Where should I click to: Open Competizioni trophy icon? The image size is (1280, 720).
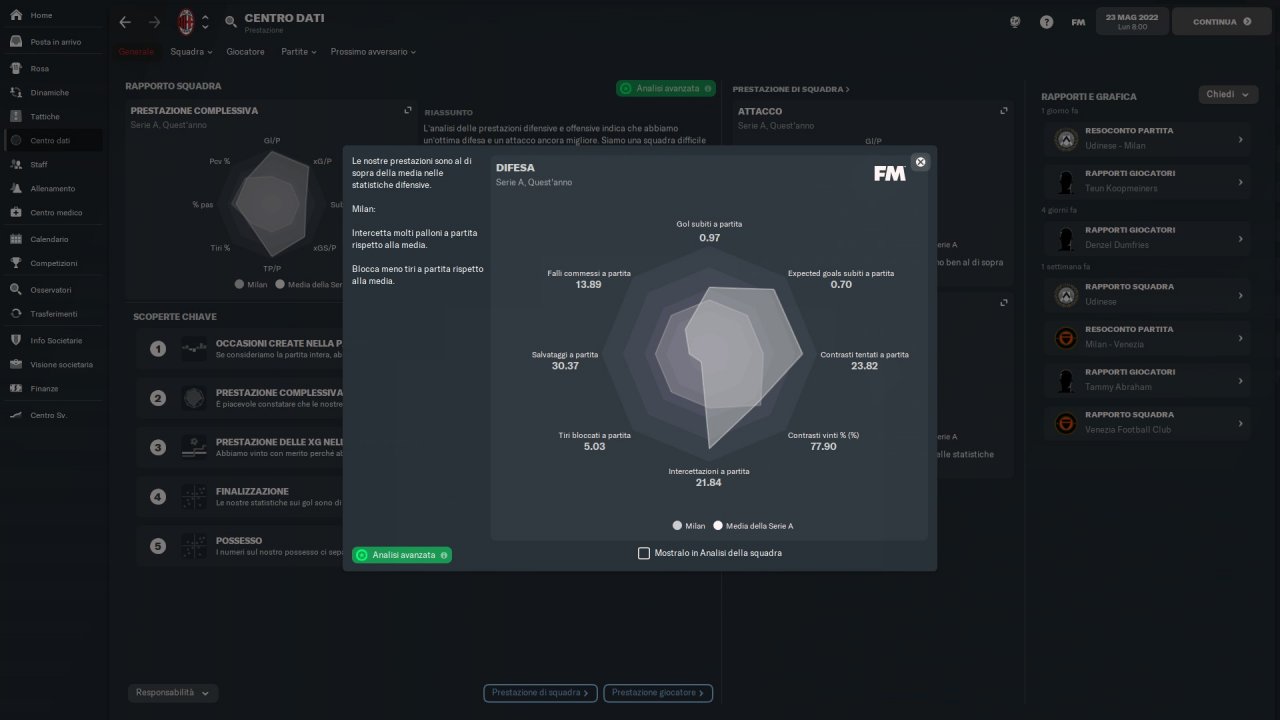[x=16, y=263]
